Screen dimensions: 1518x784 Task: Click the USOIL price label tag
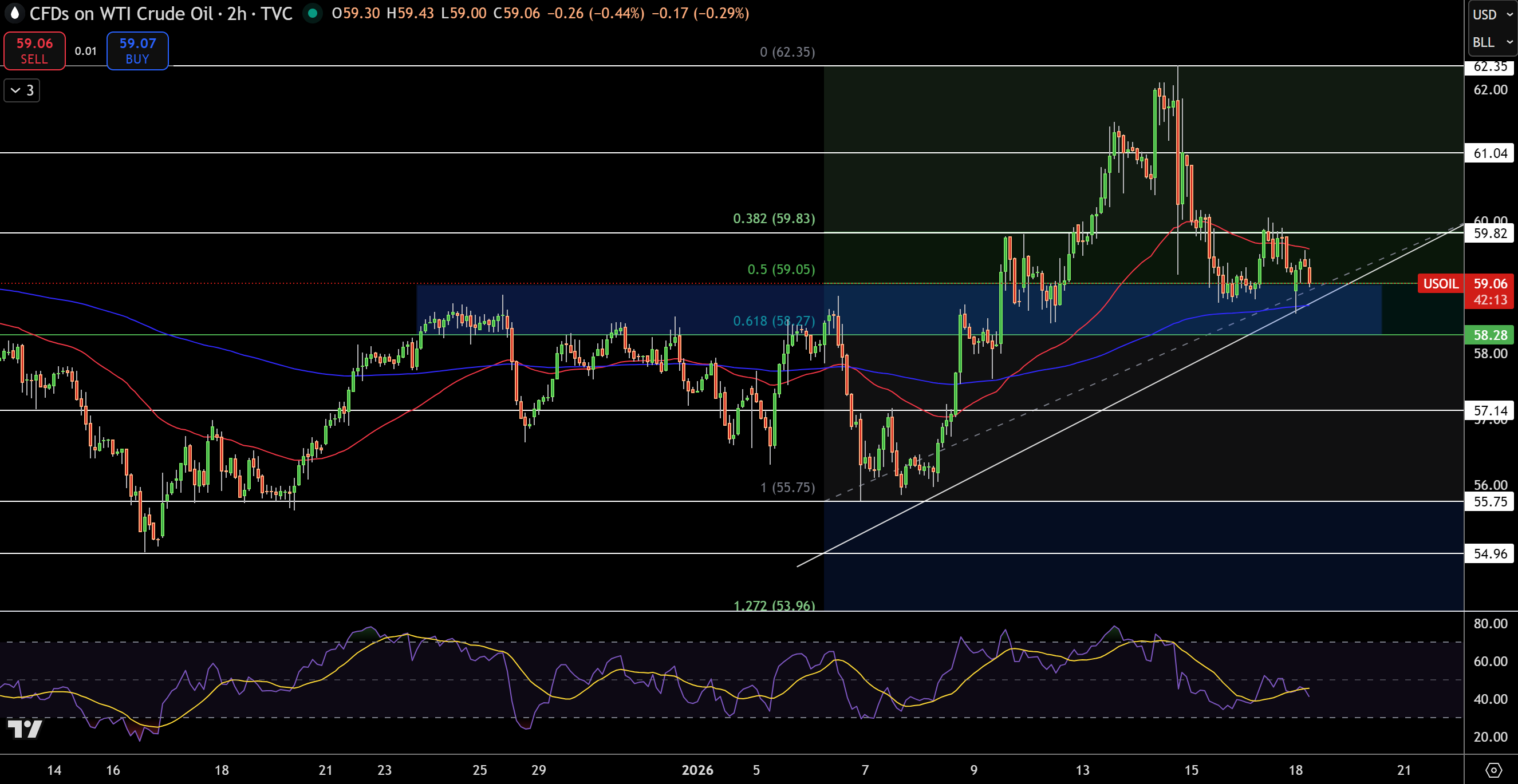1440,283
